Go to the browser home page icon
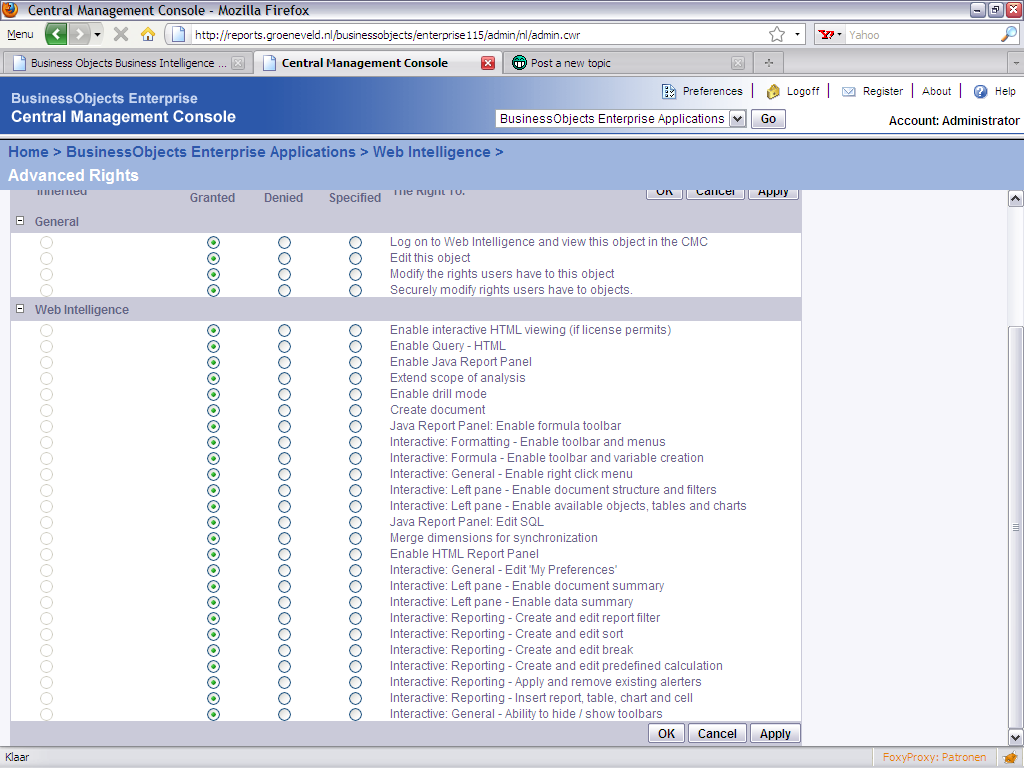Viewport: 1024px width, 768px height. coord(148,34)
